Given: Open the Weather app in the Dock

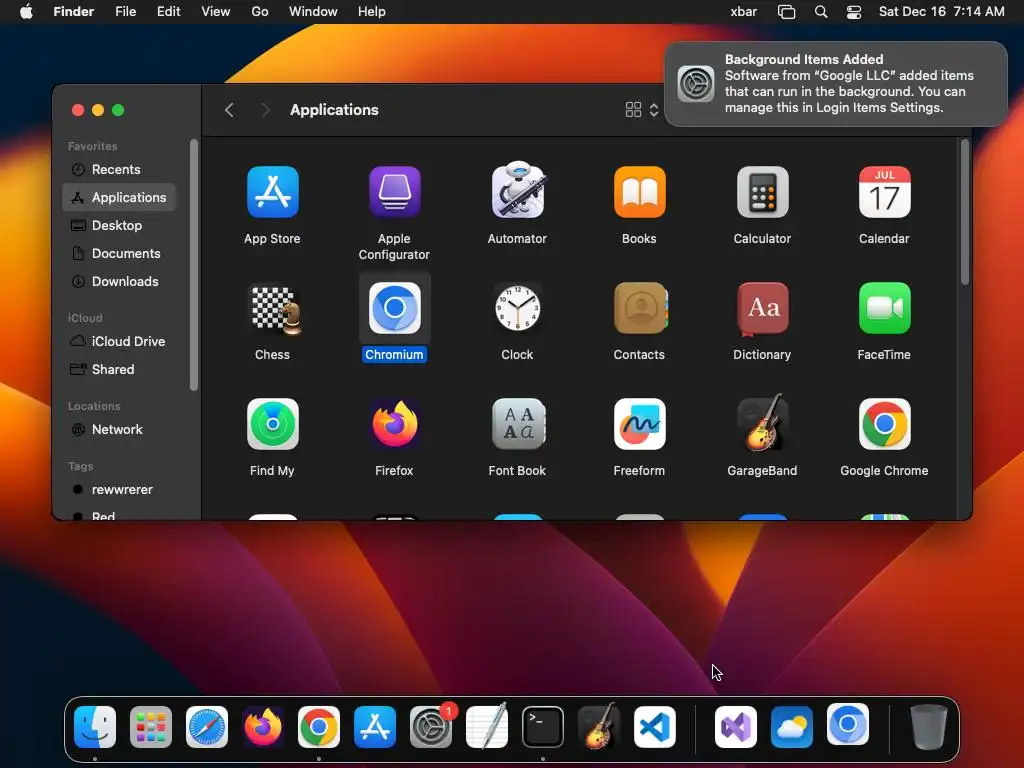Looking at the screenshot, I should click(792, 727).
